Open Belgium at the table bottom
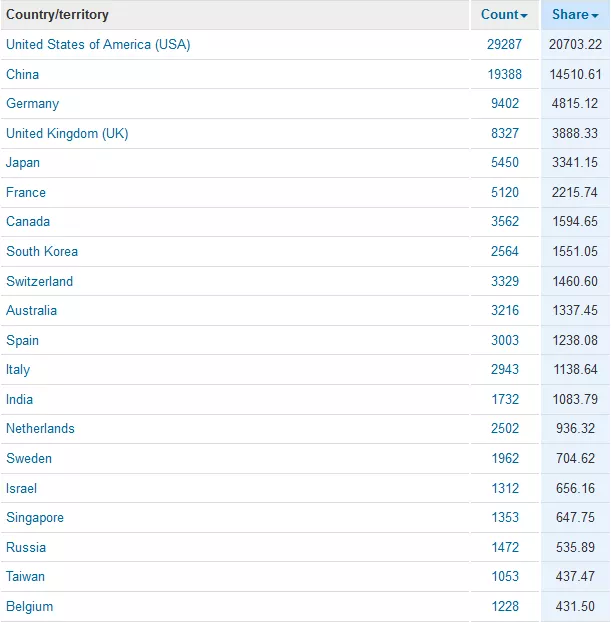Screen dimensions: 611x622 [x=30, y=606]
